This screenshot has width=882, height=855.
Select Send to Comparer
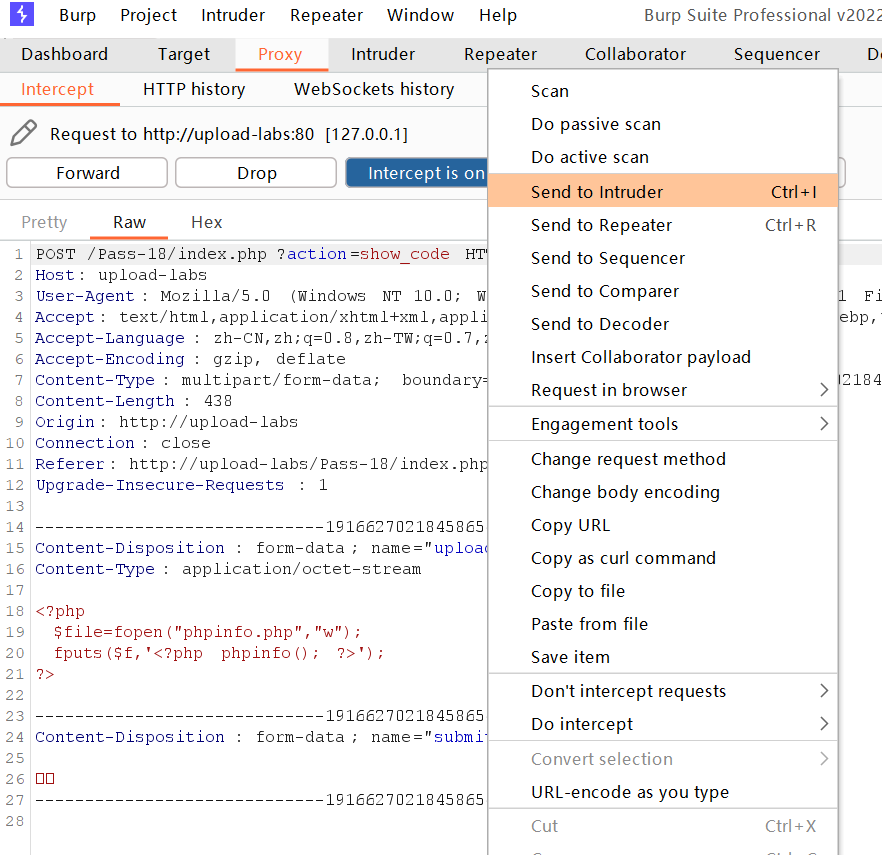tap(663, 291)
